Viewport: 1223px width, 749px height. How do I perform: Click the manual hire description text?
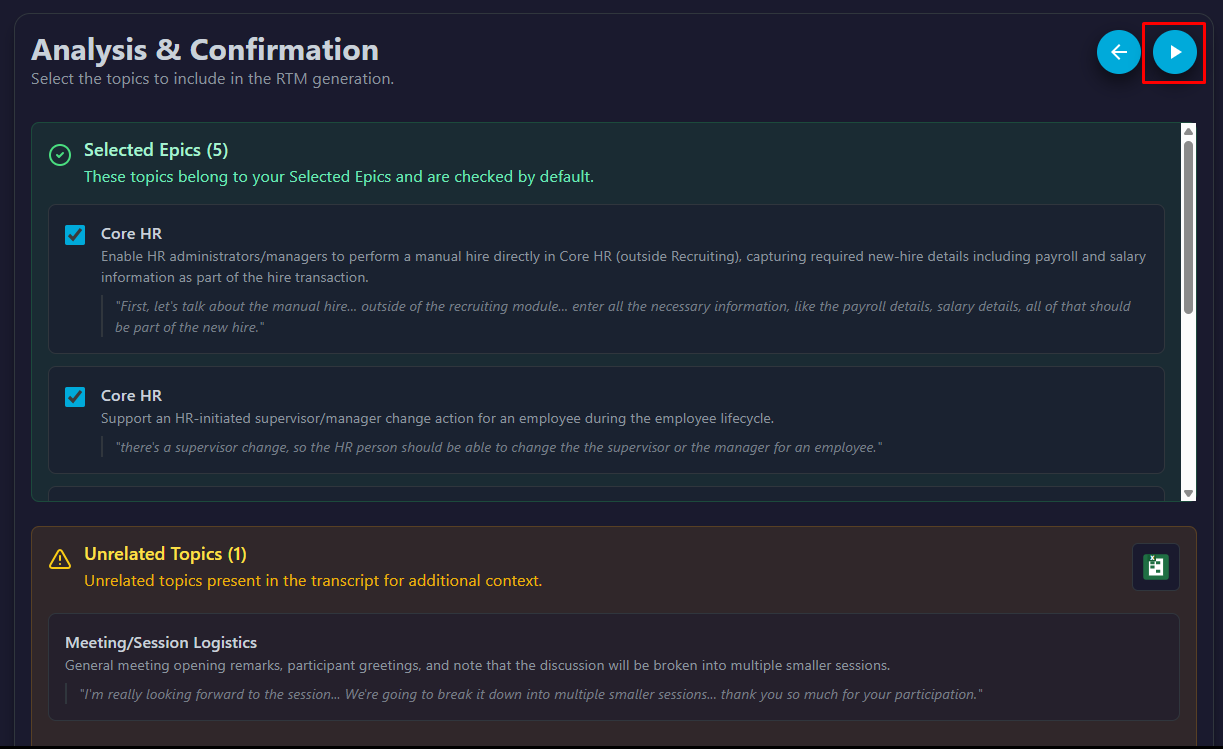pos(623,267)
